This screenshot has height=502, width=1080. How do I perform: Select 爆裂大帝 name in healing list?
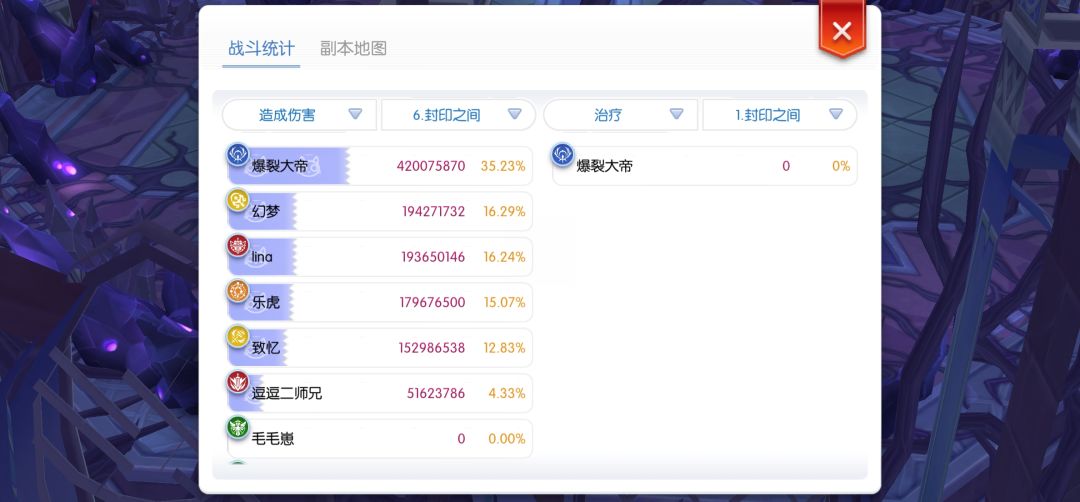pyautogui.click(x=604, y=166)
